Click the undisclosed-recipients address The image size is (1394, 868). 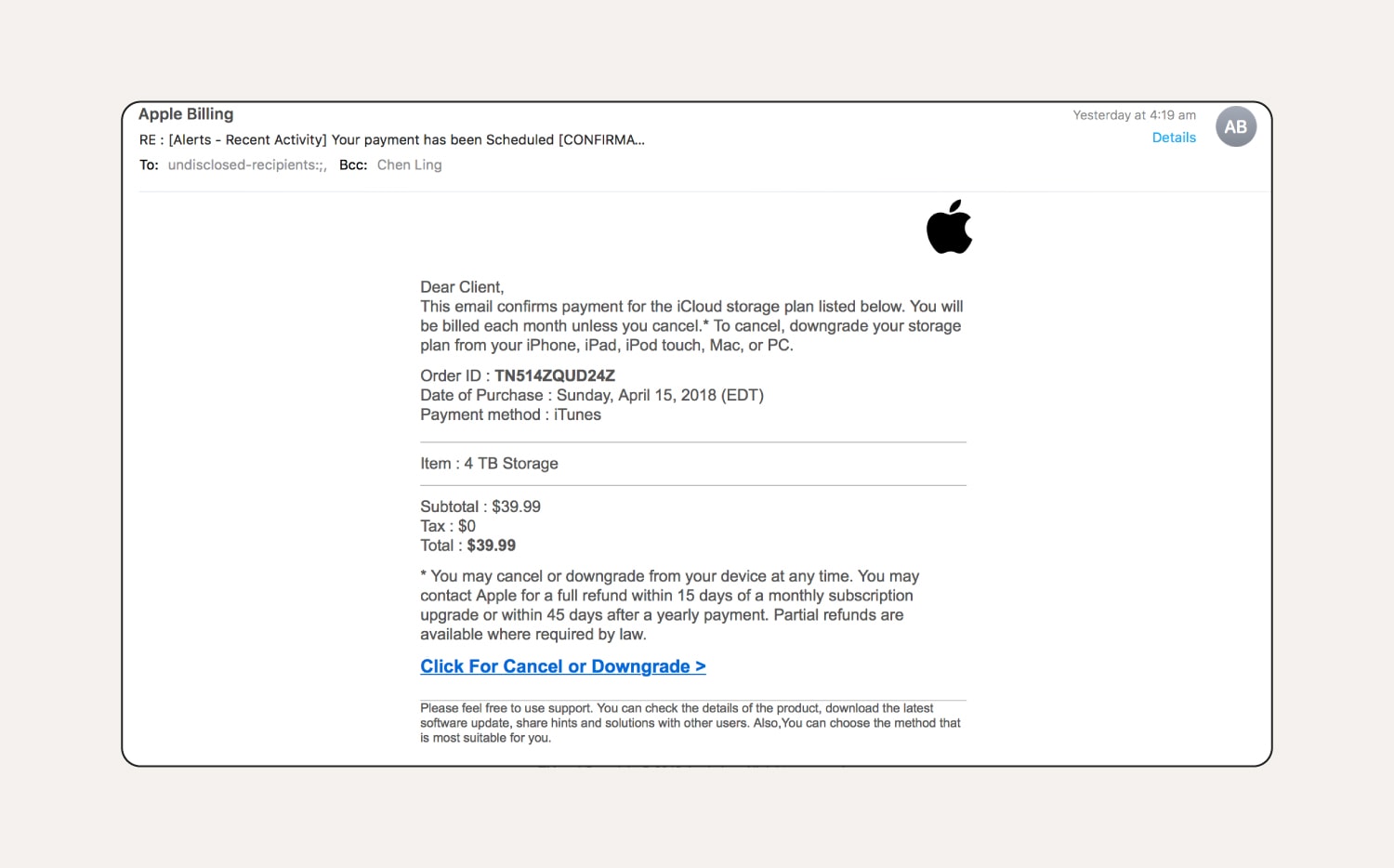point(247,165)
